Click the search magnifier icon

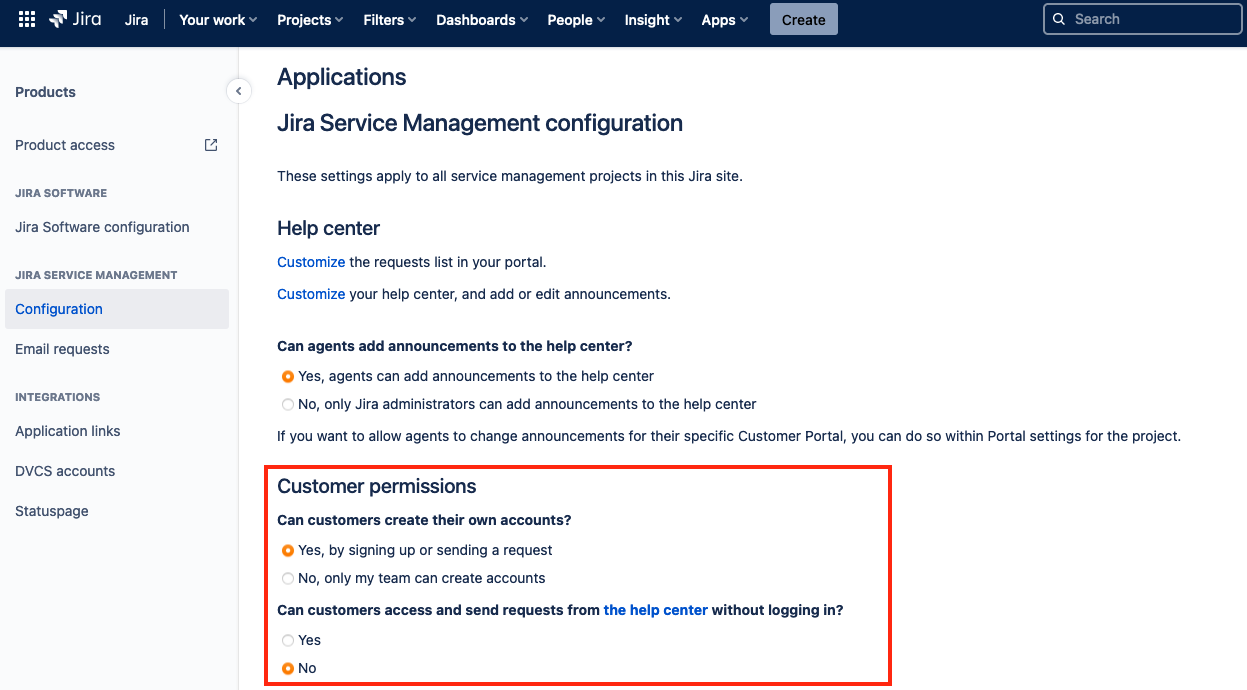1059,19
